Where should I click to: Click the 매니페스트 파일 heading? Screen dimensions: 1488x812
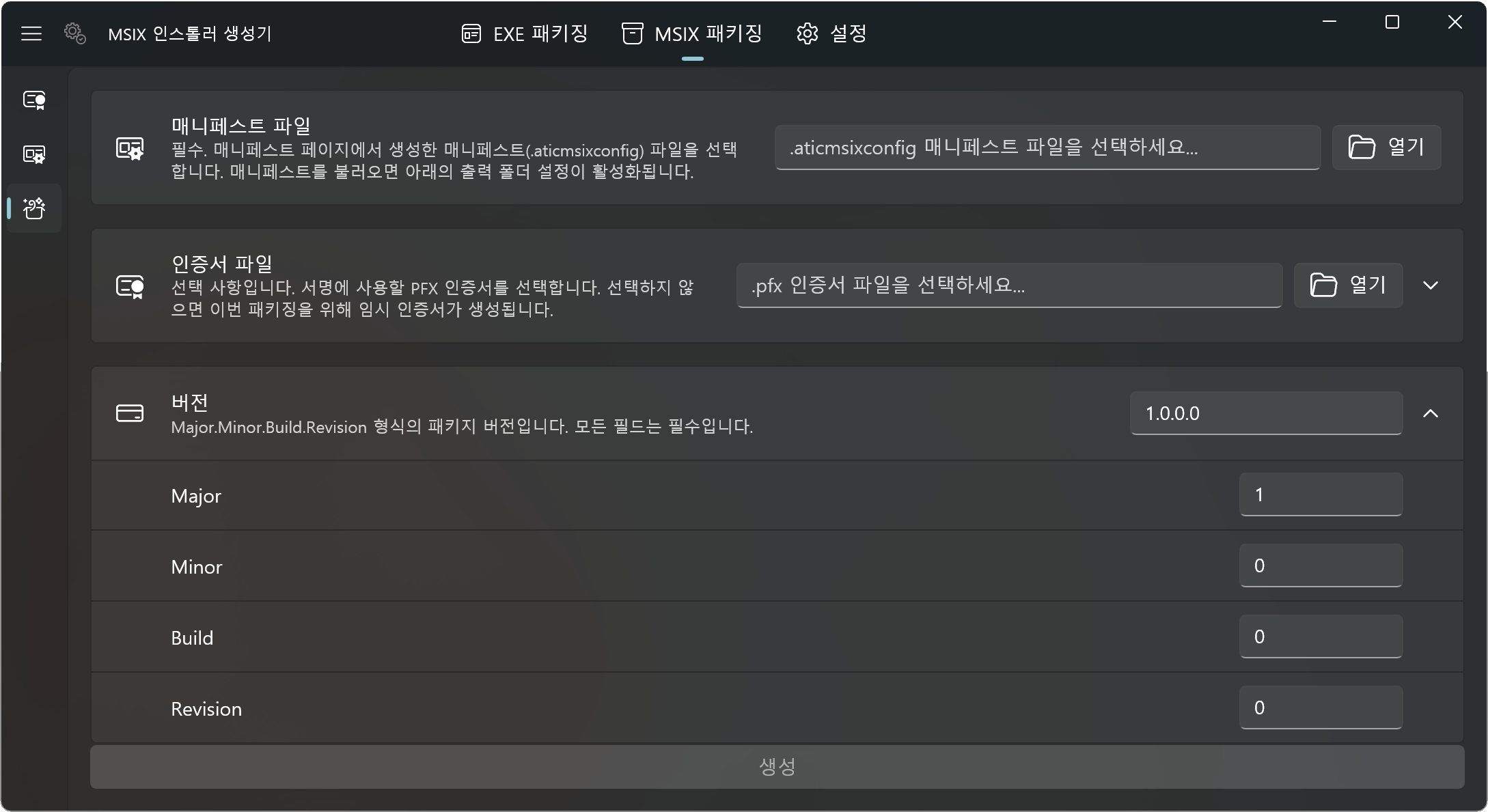(x=241, y=126)
